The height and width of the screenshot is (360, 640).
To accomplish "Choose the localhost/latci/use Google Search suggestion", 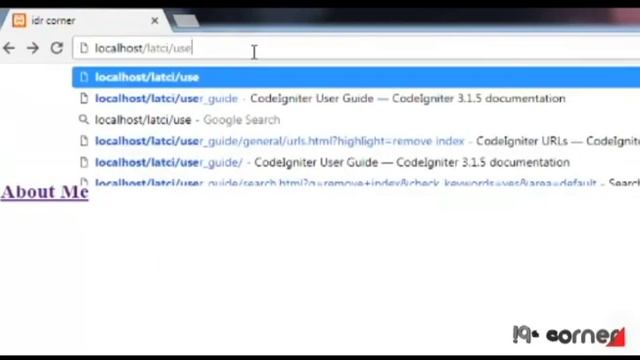I will [x=356, y=120].
